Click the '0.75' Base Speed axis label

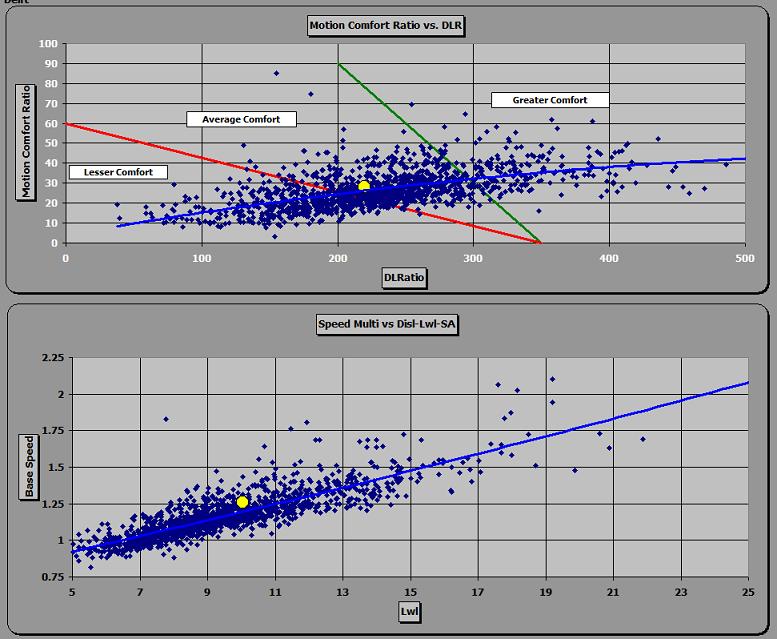(53, 577)
